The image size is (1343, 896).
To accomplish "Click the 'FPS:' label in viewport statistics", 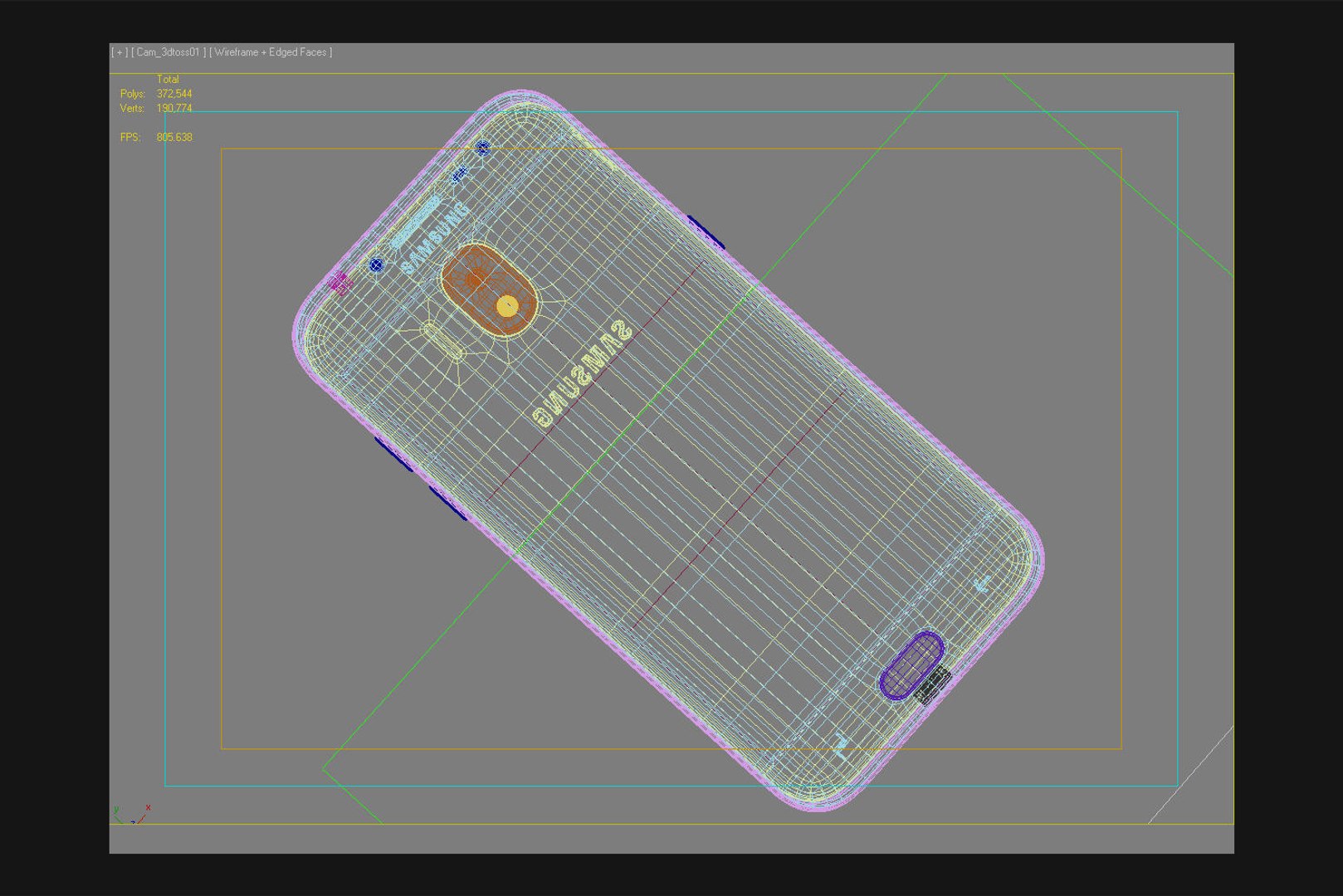I will pyautogui.click(x=130, y=138).
